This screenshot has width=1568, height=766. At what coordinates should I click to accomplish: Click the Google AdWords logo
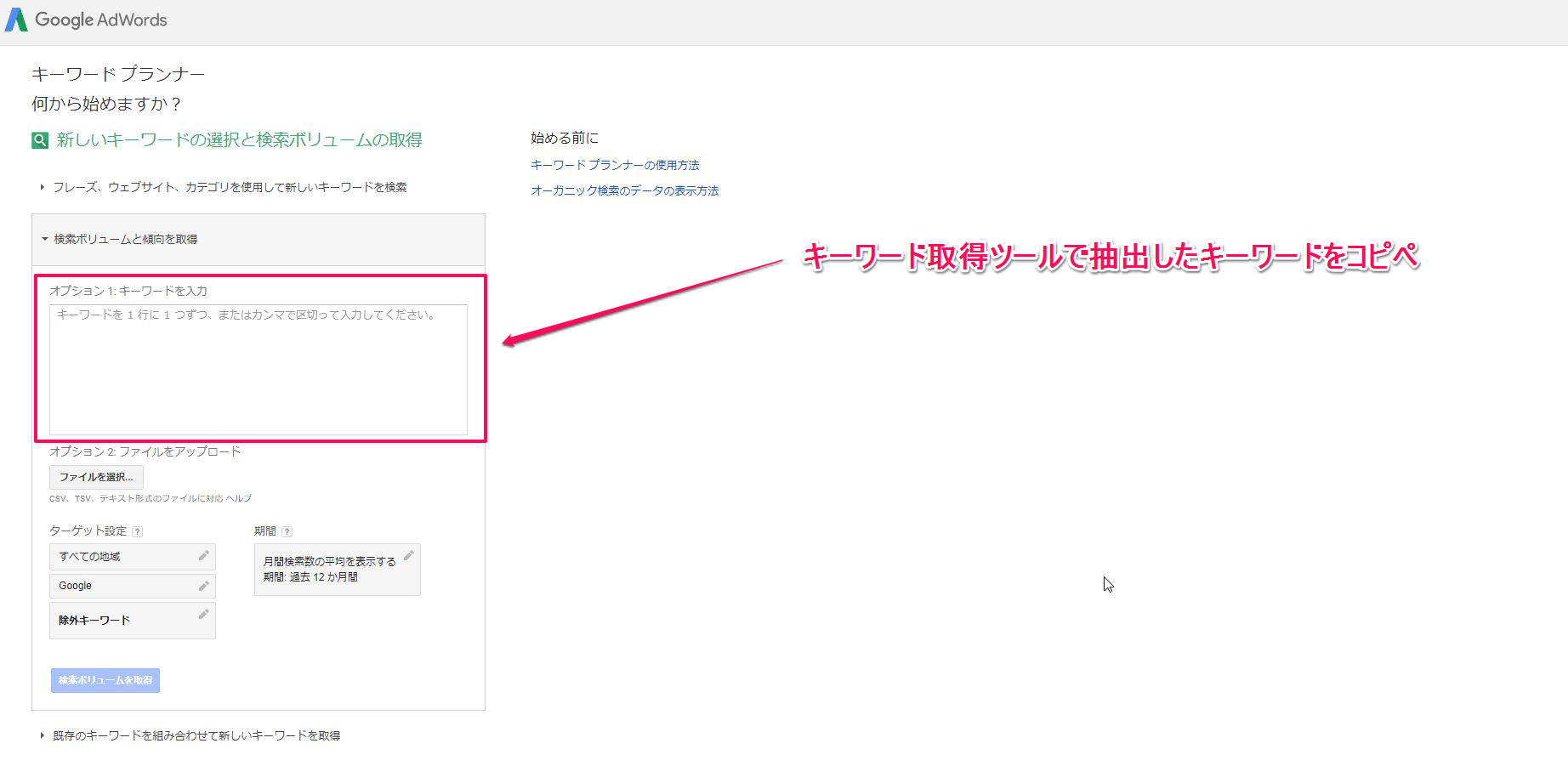[x=86, y=20]
